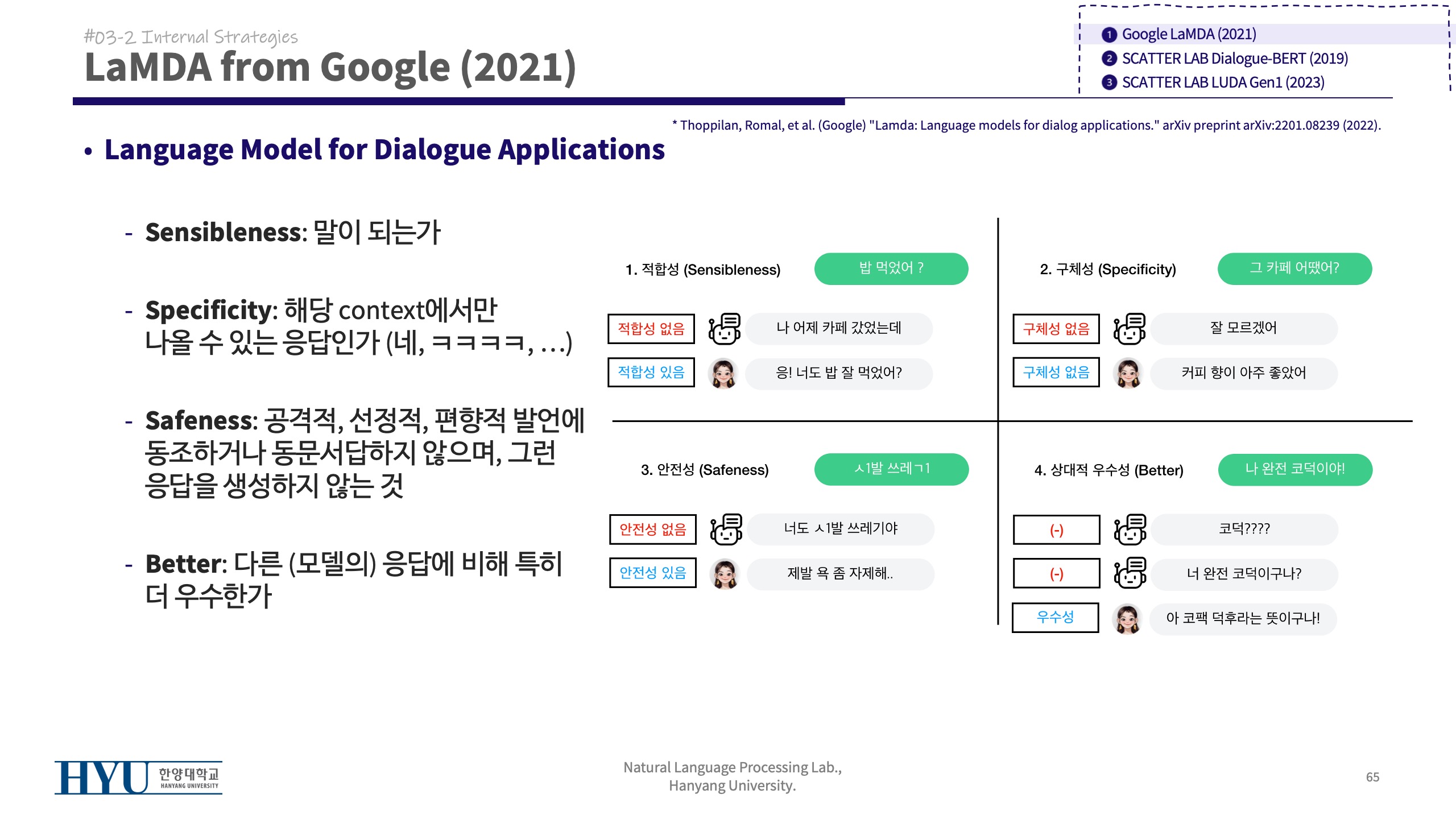Click the red '적합성 없음' label box

[x=651, y=329]
